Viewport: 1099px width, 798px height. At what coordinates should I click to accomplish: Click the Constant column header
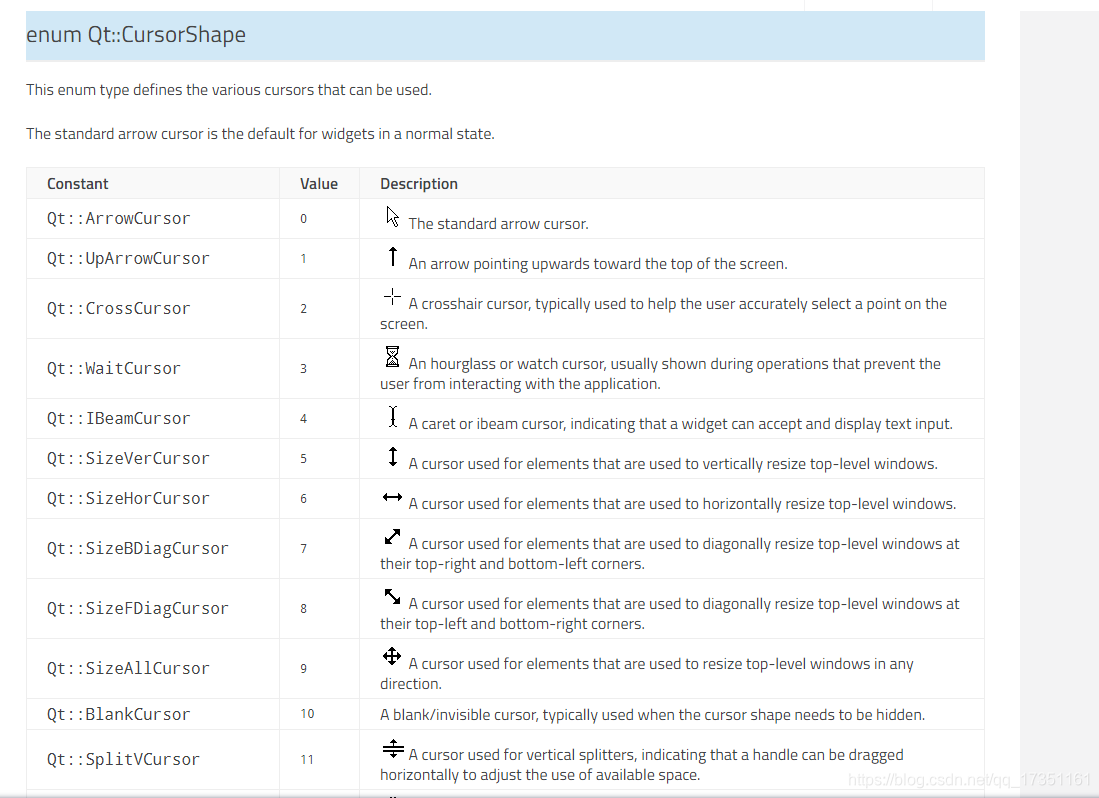click(78, 184)
